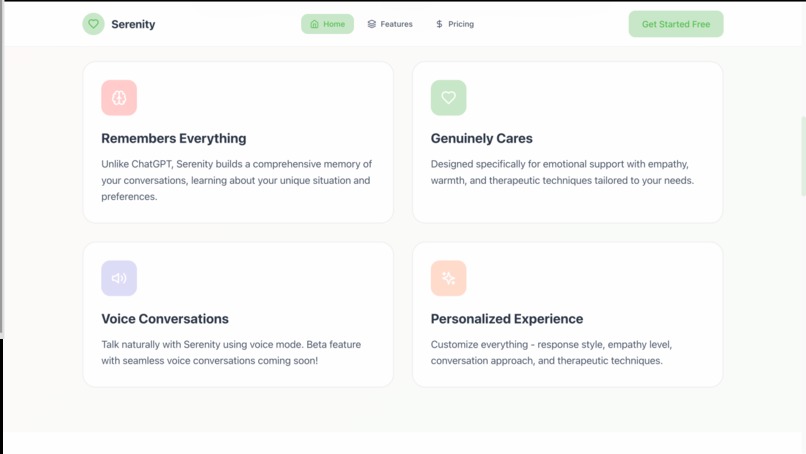
Task: Click the brain icon in Remembers Everything card
Action: click(119, 98)
